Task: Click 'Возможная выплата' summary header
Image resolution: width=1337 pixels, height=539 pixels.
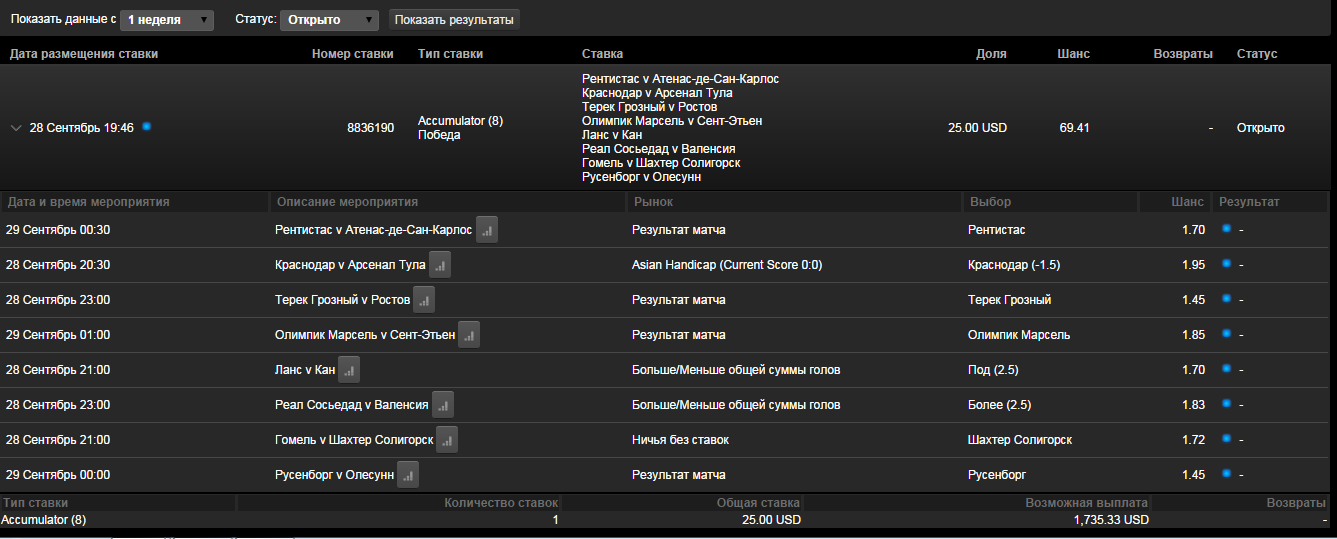Action: (1087, 504)
